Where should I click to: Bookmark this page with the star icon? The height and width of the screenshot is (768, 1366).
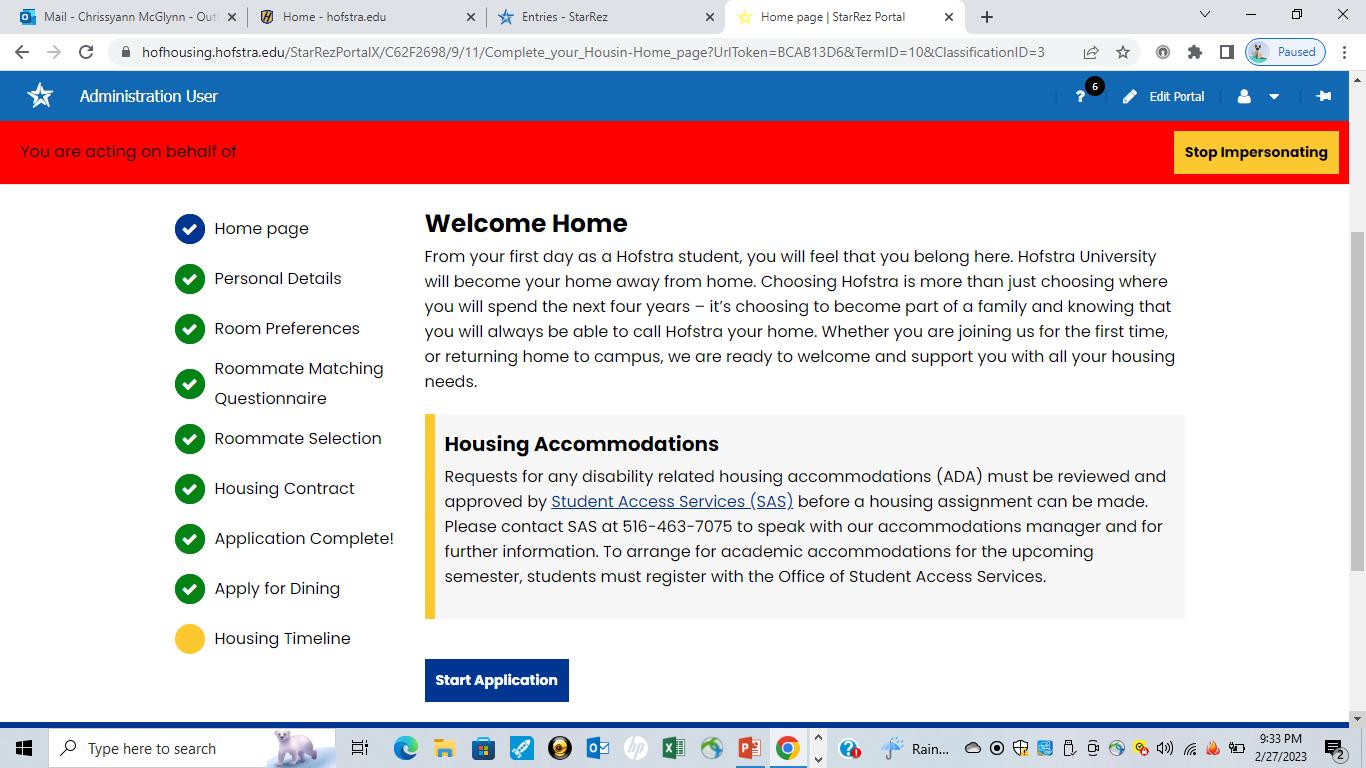click(1123, 52)
